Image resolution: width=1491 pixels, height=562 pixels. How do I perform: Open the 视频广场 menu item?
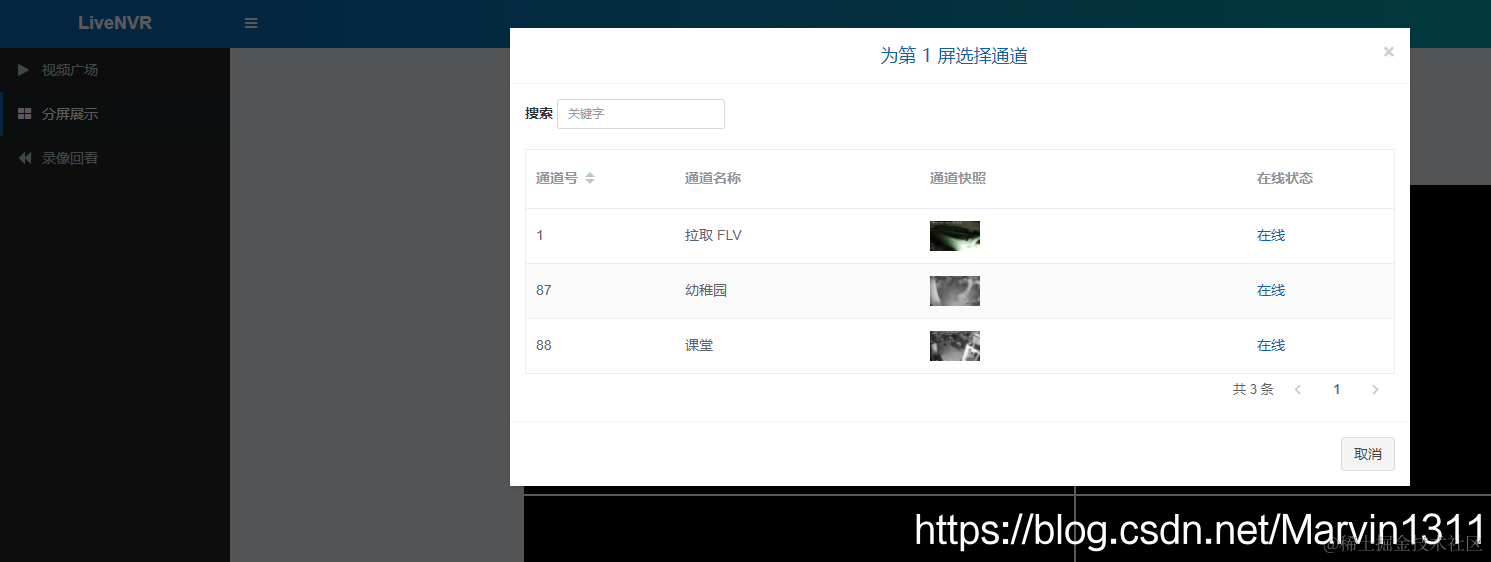pyautogui.click(x=115, y=70)
